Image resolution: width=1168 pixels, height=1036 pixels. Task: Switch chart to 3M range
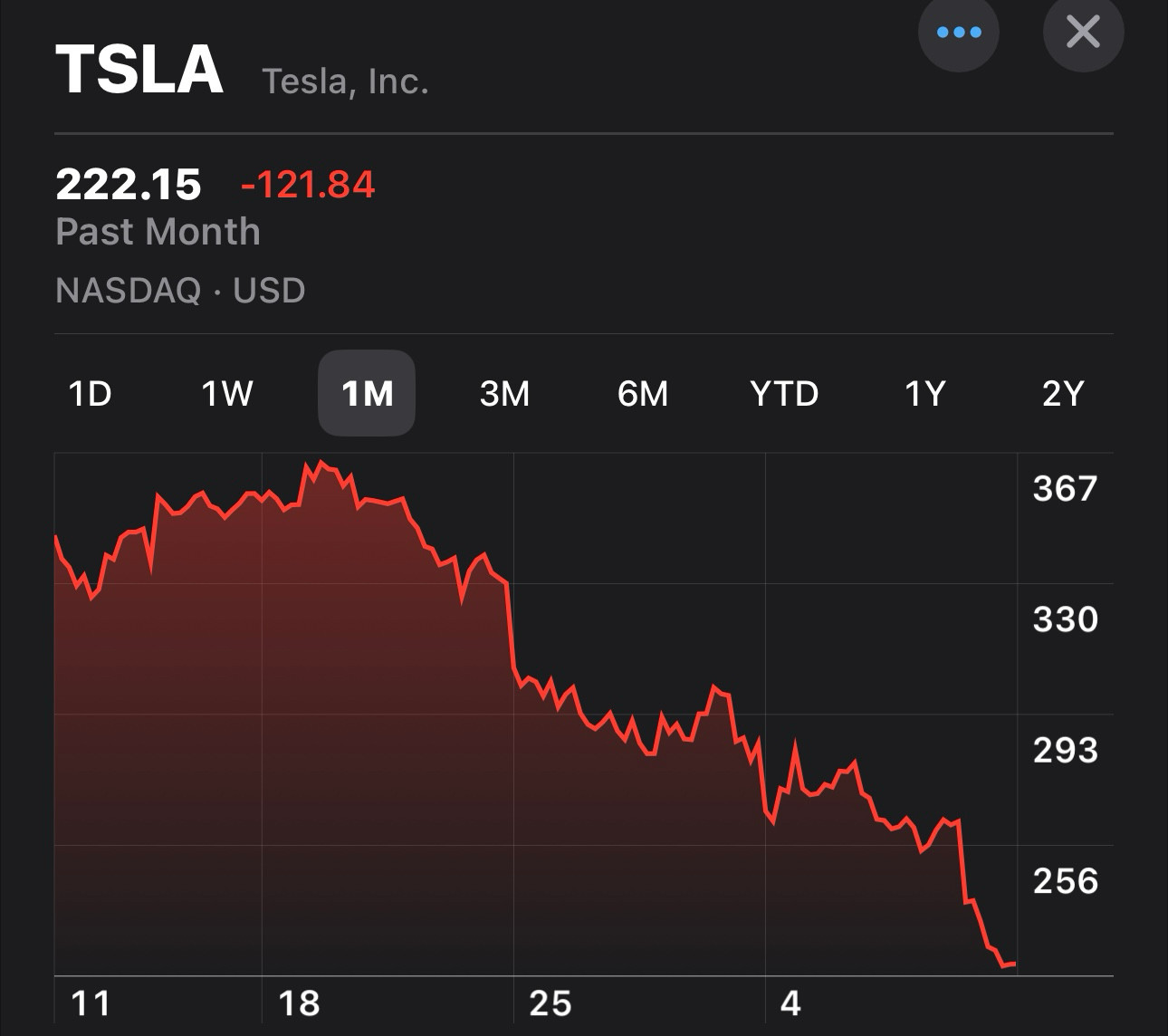[504, 393]
